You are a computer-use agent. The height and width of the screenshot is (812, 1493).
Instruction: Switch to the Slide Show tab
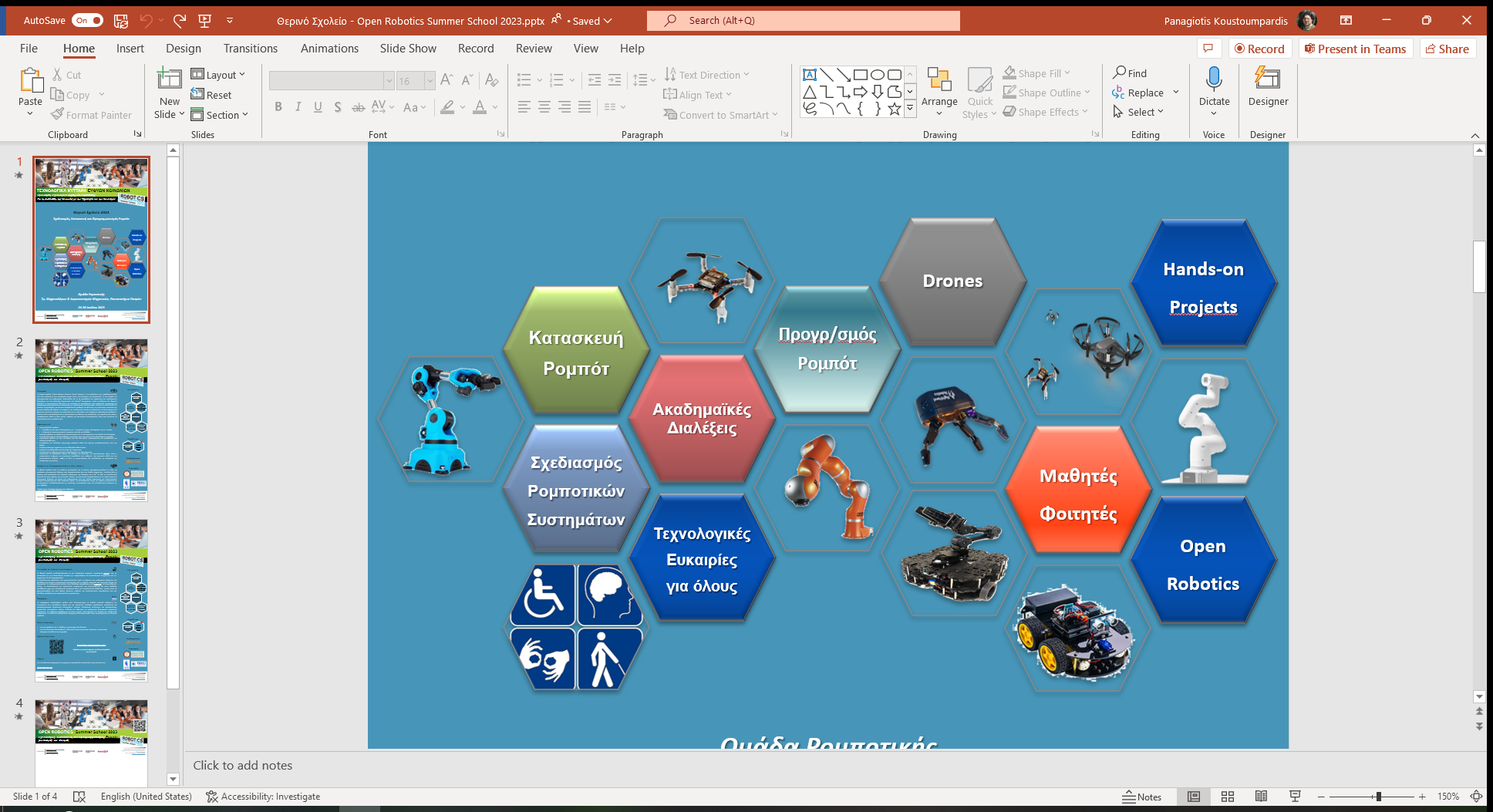(x=408, y=49)
